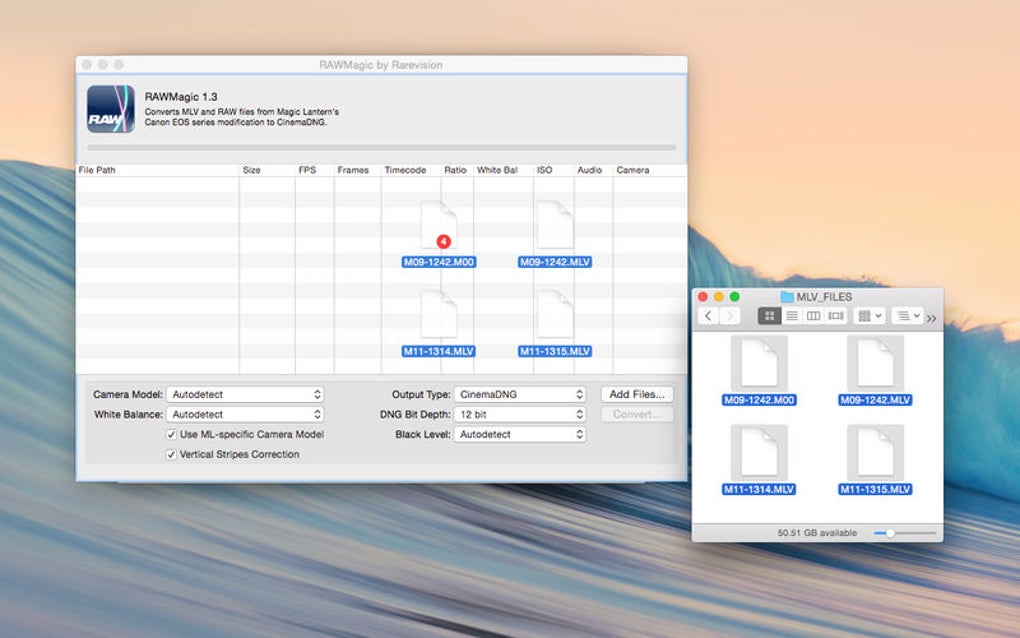Open the Camera Model dropdown

[245, 394]
